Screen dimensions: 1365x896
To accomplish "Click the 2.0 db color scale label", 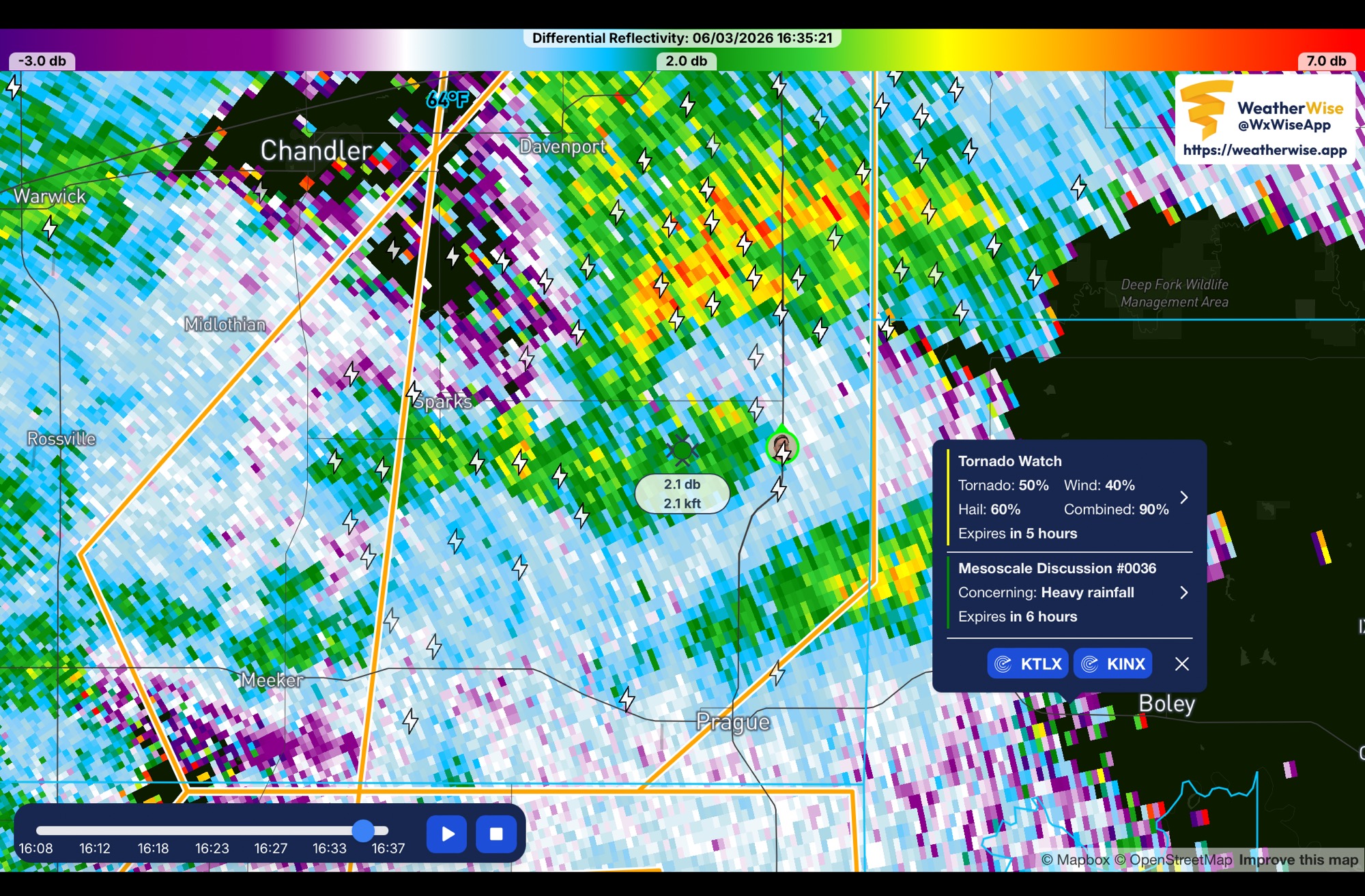I will click(x=686, y=61).
